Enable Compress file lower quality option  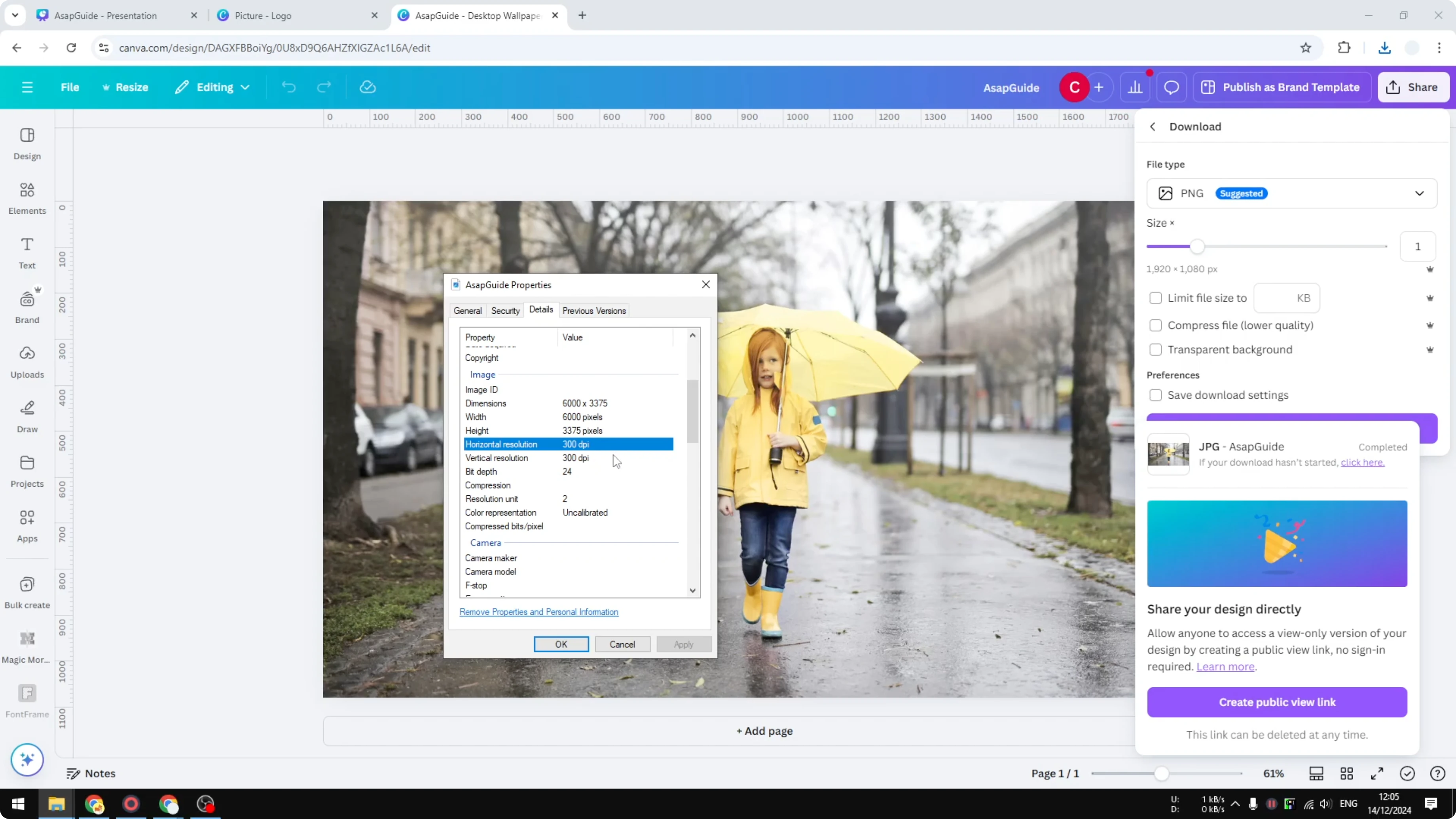[x=1156, y=325]
